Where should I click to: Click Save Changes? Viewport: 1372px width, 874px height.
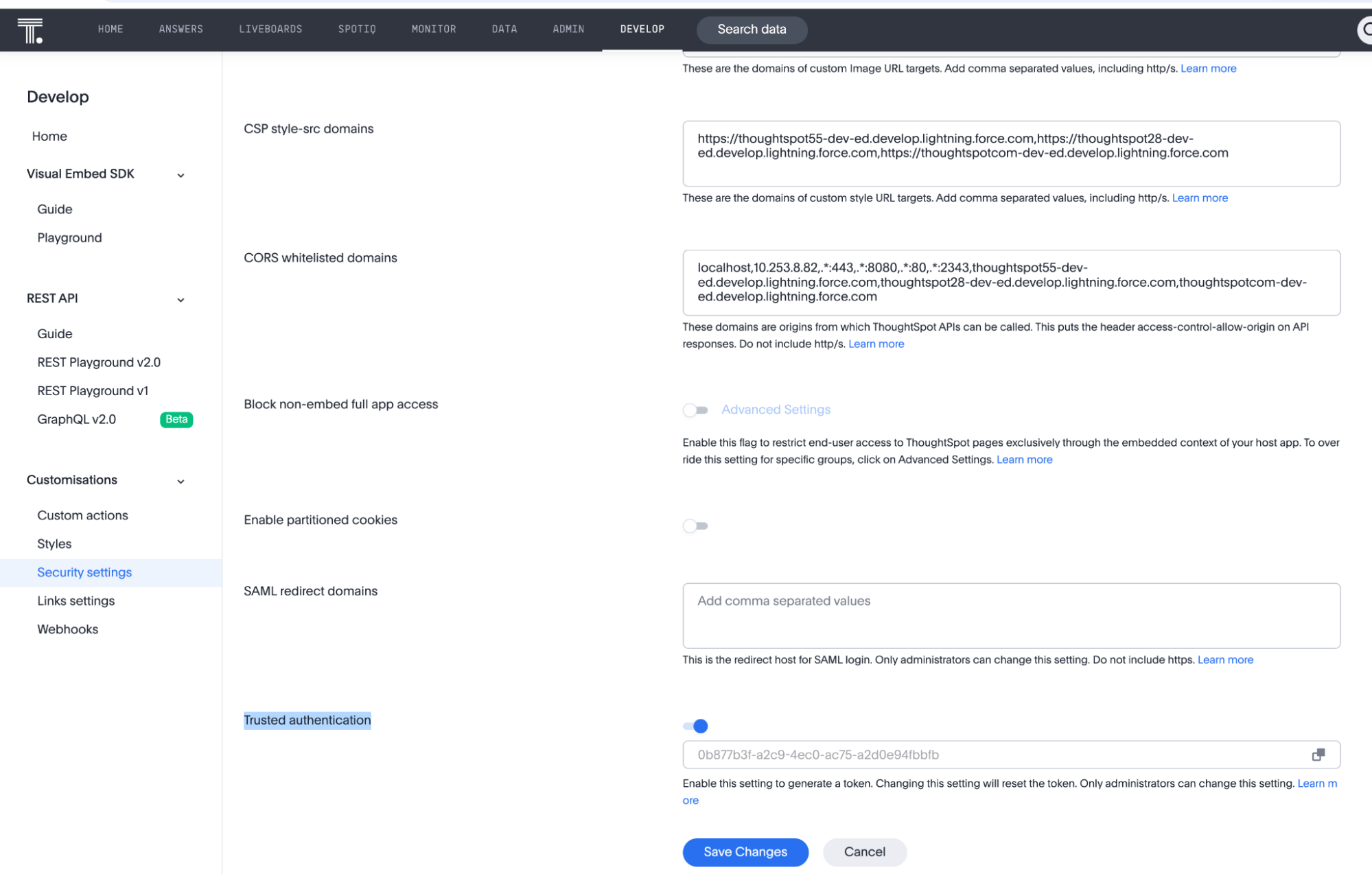coord(745,852)
